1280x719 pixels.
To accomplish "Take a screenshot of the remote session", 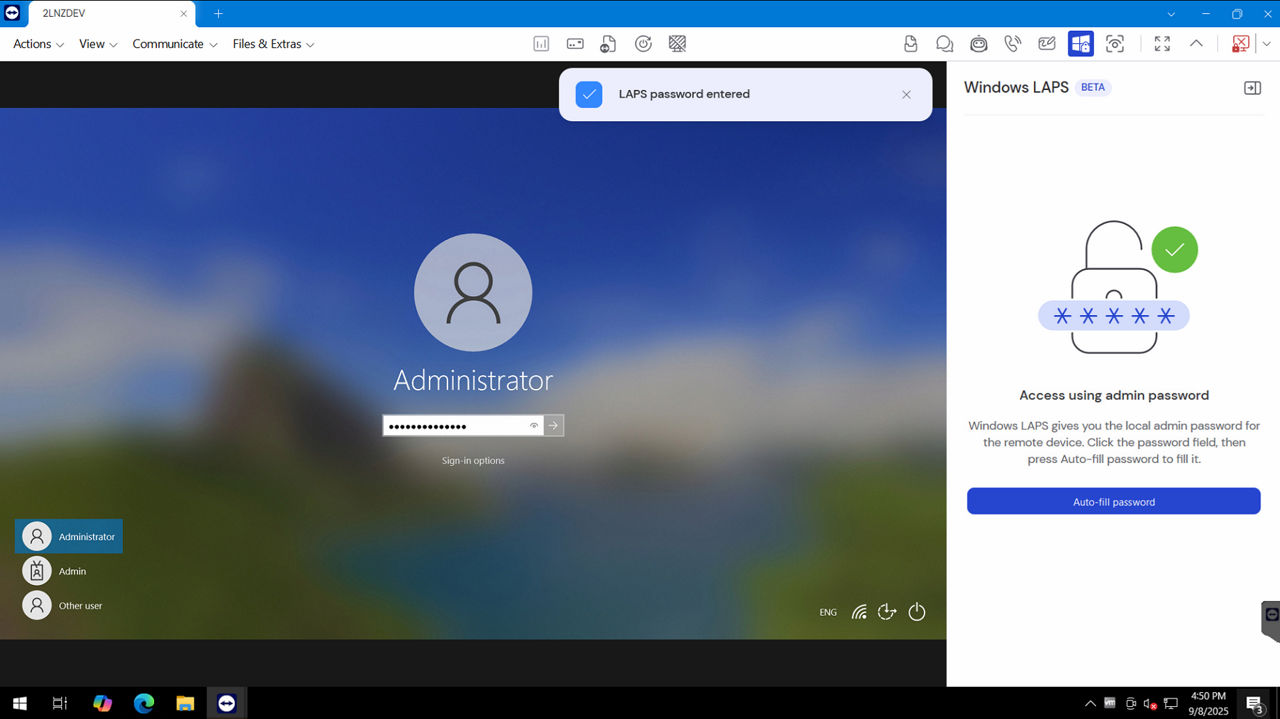I will 1115,43.
